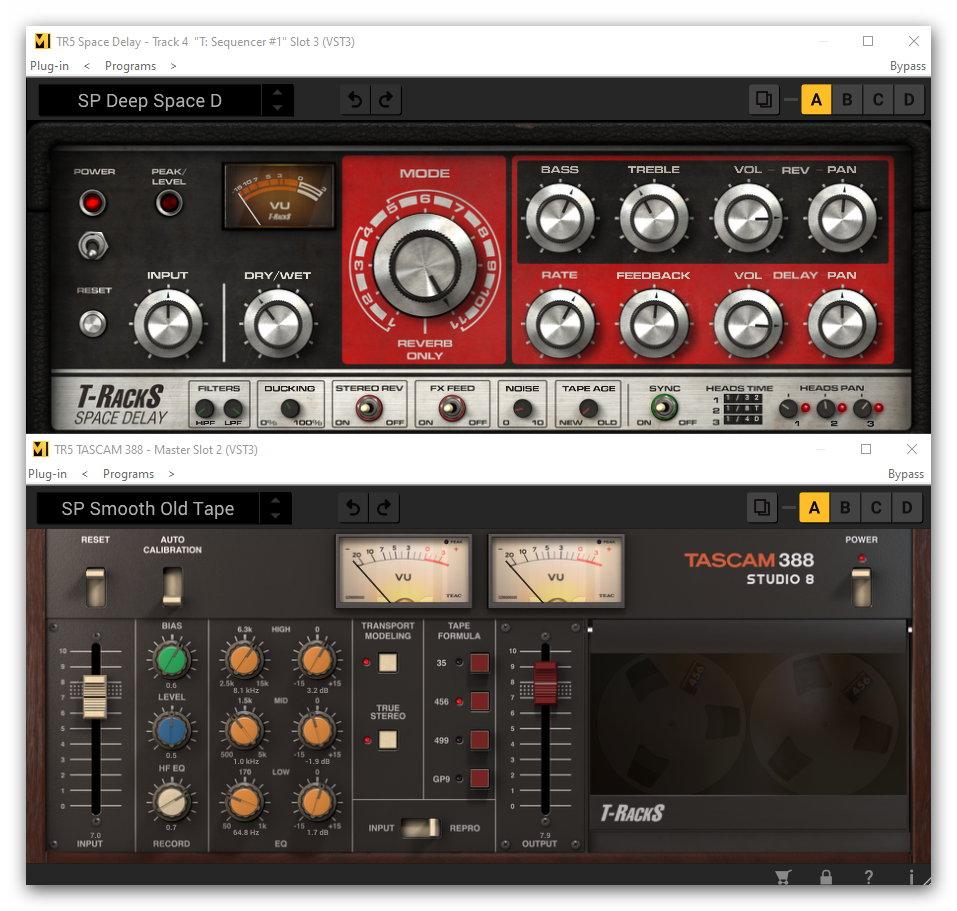
Task: Select slot B in Space Delay
Action: pyautogui.click(x=847, y=99)
